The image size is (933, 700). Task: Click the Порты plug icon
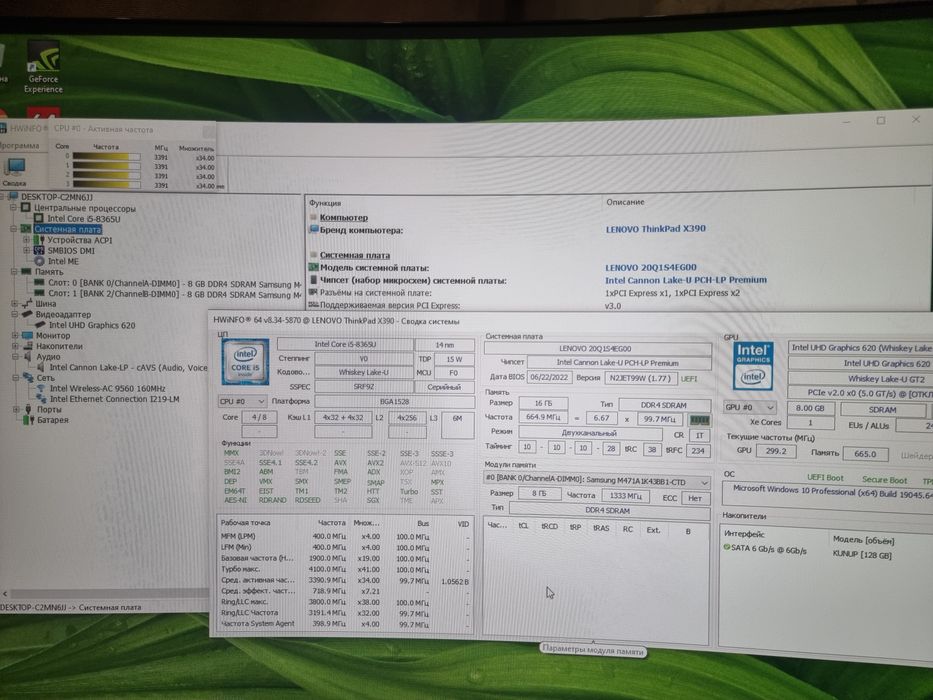(28, 410)
